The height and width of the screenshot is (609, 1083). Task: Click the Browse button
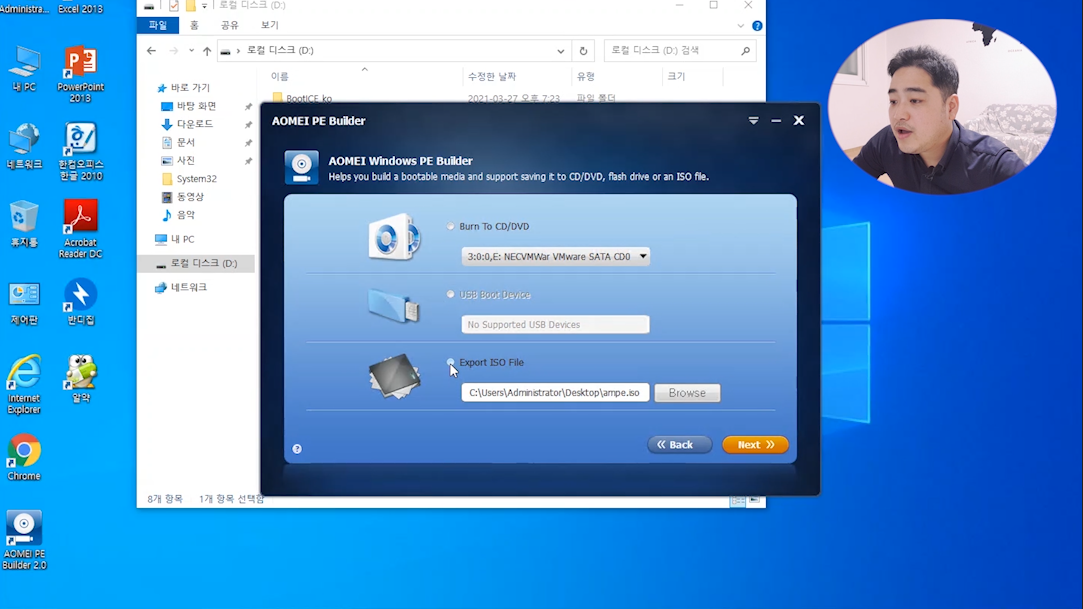coord(687,393)
